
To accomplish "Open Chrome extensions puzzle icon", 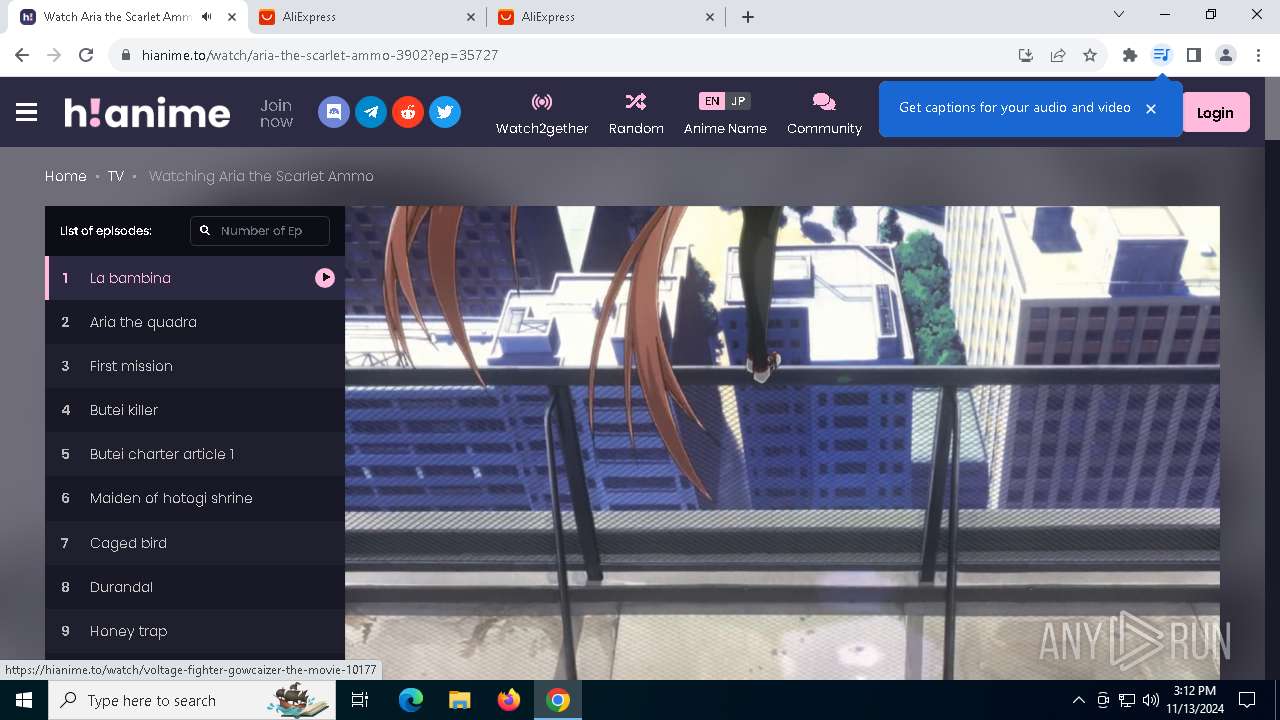I will [x=1130, y=55].
